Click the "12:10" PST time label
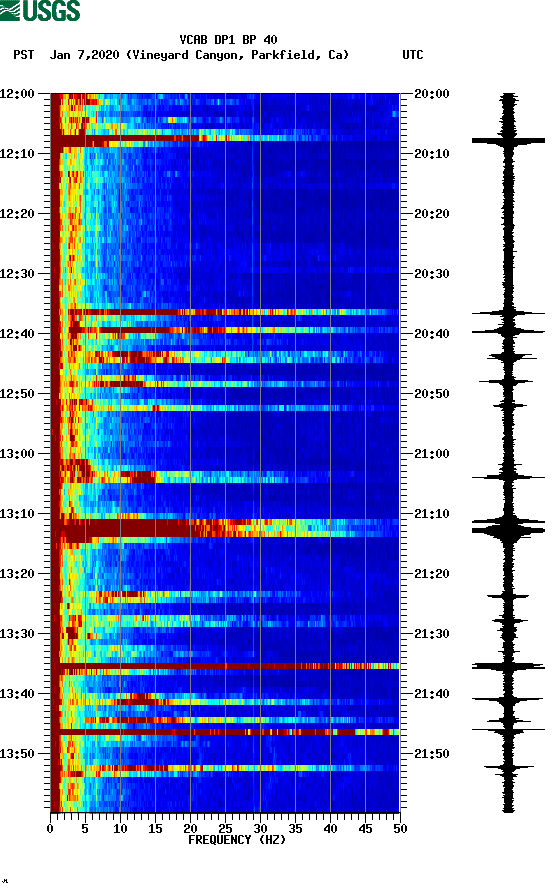552x892 pixels. [x=17, y=154]
